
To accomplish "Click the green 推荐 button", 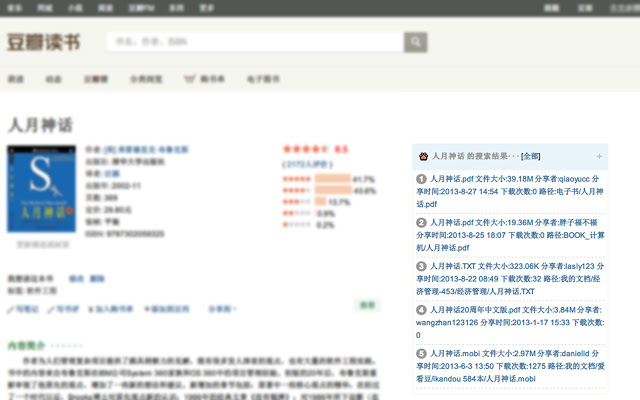I will (x=367, y=305).
